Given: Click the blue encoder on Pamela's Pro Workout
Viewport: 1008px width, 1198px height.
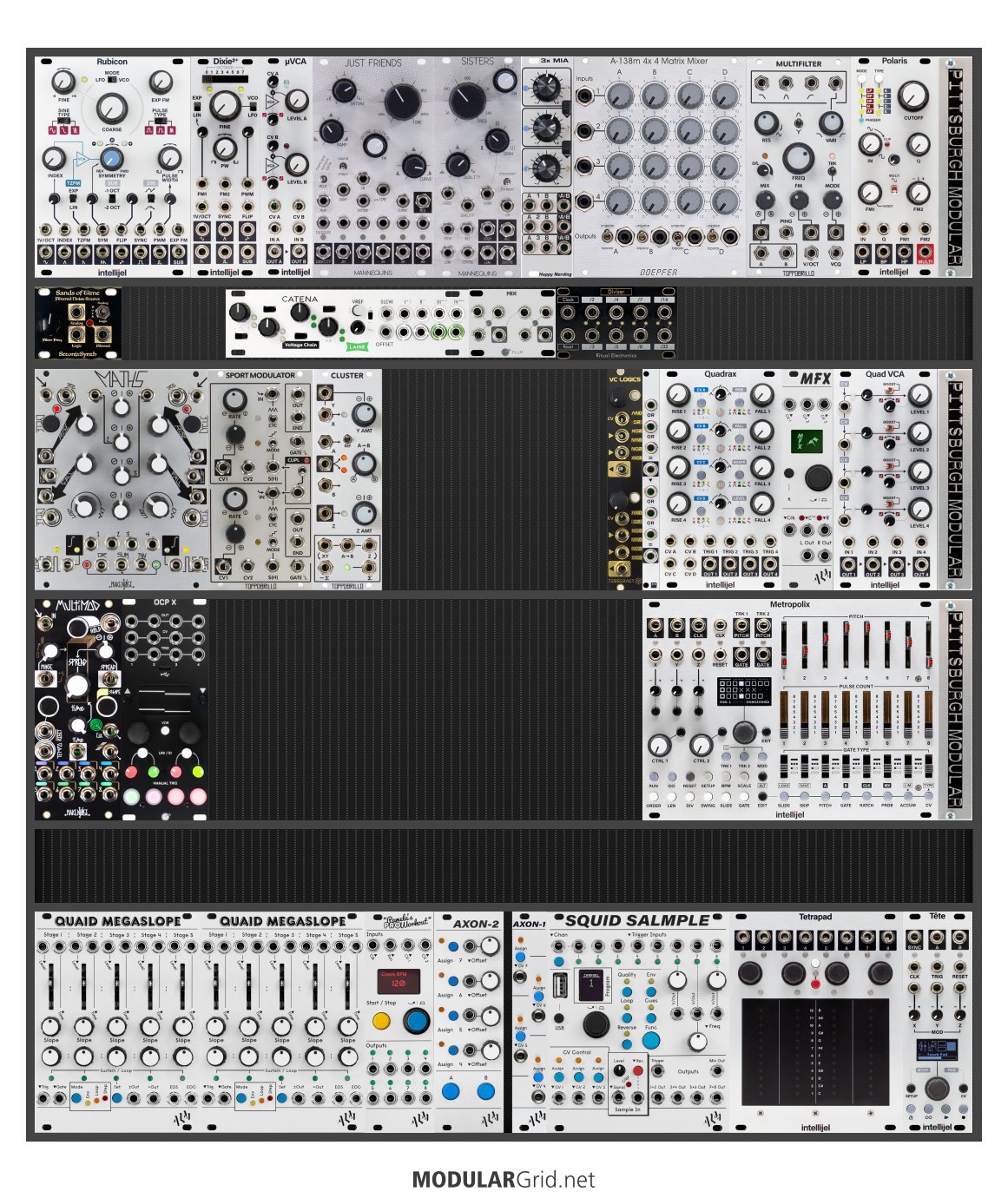Looking at the screenshot, I should pos(417,1020).
